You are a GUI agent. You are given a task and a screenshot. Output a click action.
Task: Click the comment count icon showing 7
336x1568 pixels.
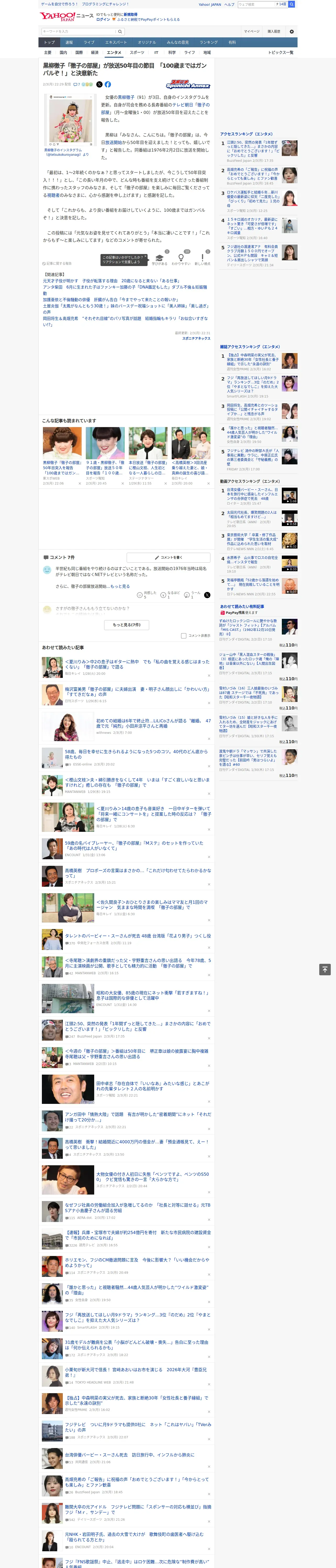[x=77, y=85]
